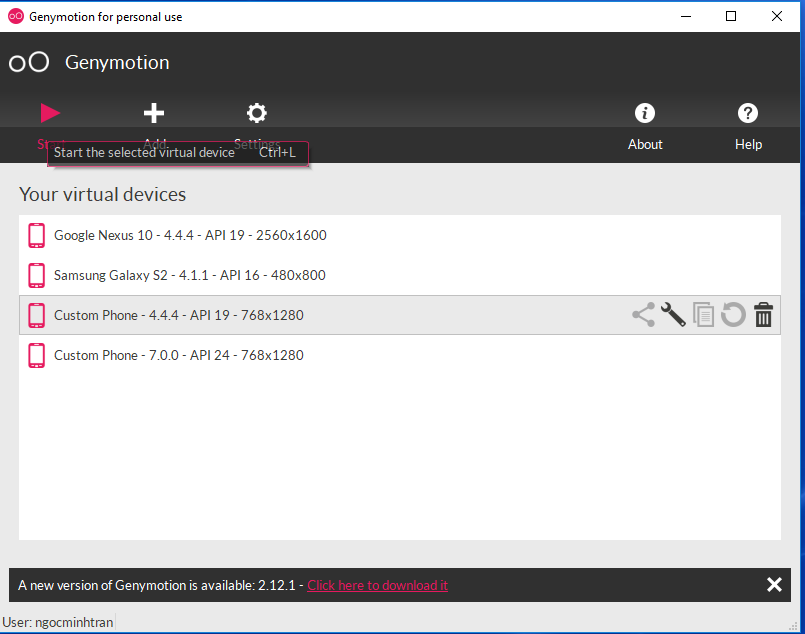Click the Google Nexus 10 phone icon
Image resolution: width=805 pixels, height=634 pixels.
point(36,235)
